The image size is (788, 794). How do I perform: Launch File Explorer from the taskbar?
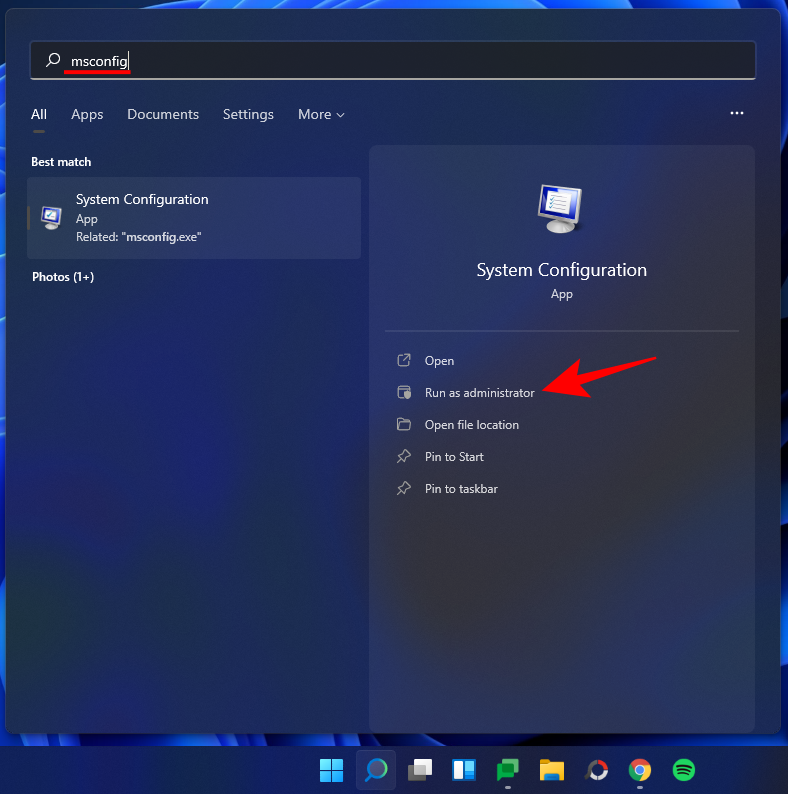(552, 770)
